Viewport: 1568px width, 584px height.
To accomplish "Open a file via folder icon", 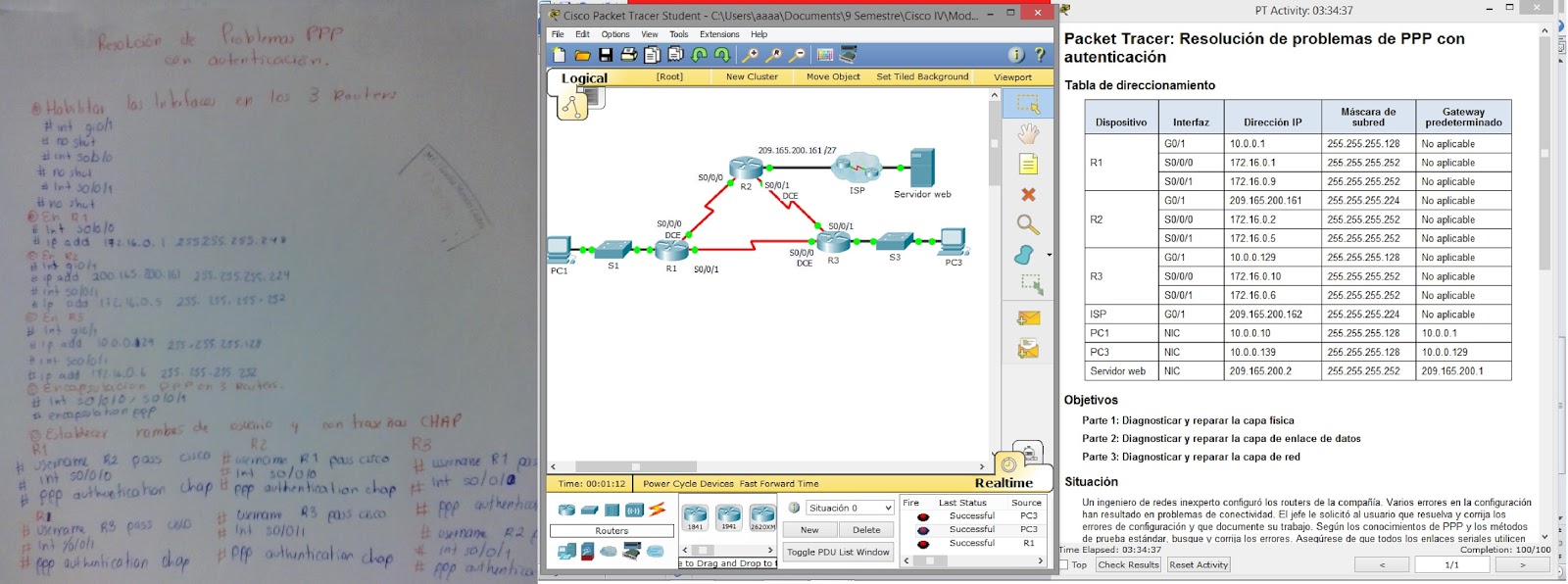I will point(582,55).
